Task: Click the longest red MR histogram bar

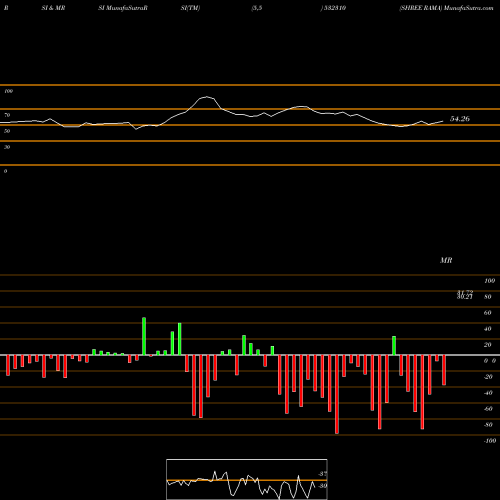Action: 337,394
